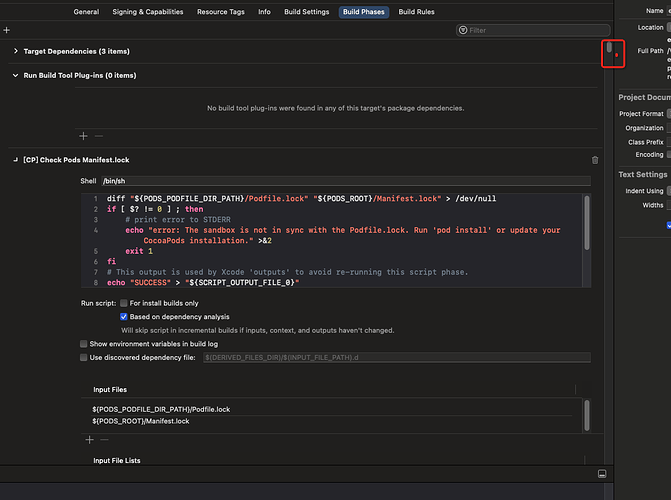
Task: Enable For install builds only checkbox
Action: [x=124, y=303]
